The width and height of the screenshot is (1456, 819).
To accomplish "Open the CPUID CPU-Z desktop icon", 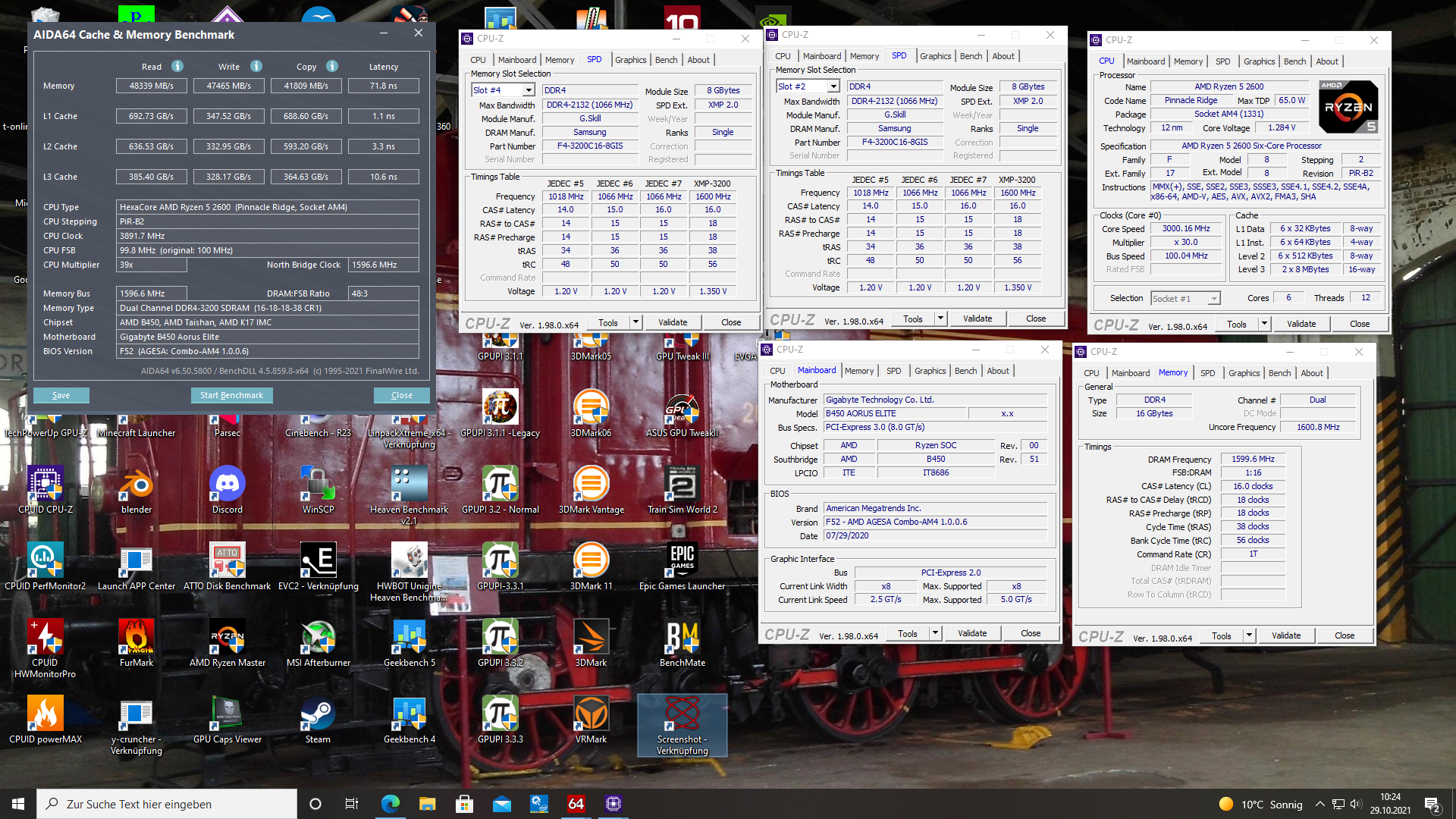I will tap(45, 490).
